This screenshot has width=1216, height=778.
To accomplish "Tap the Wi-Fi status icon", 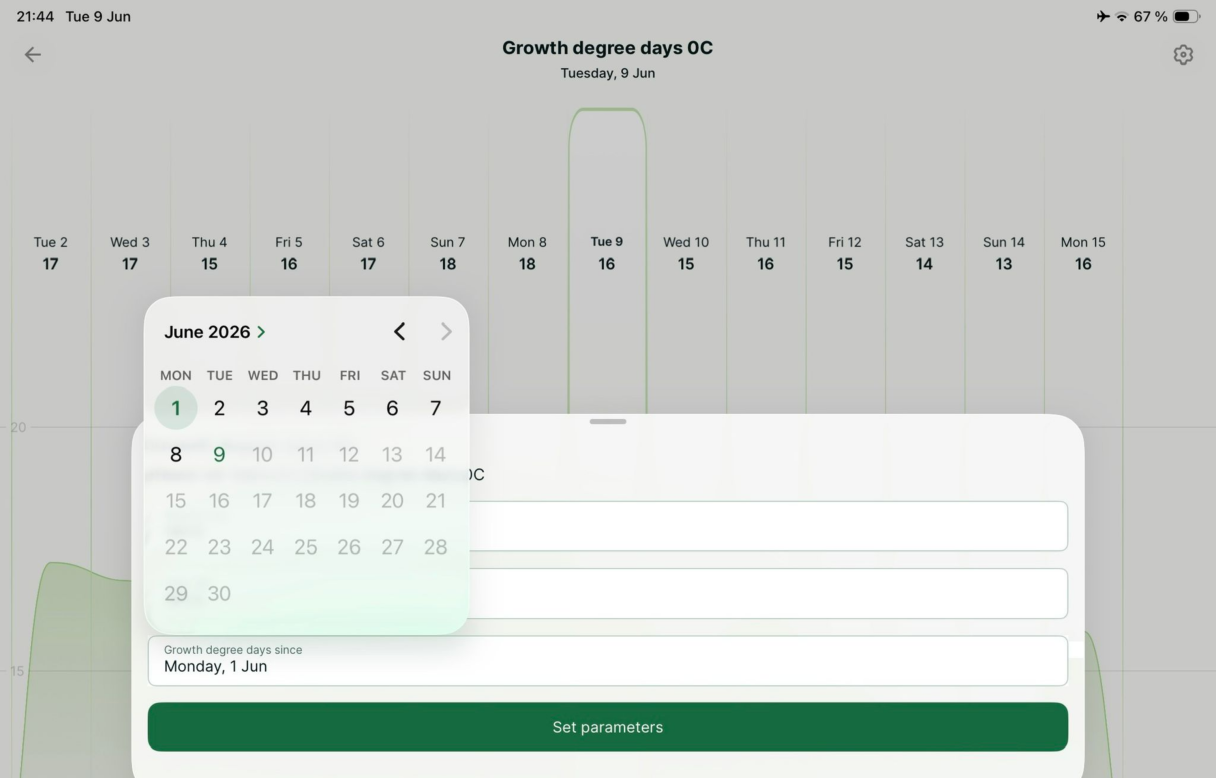I will 1121,17.
